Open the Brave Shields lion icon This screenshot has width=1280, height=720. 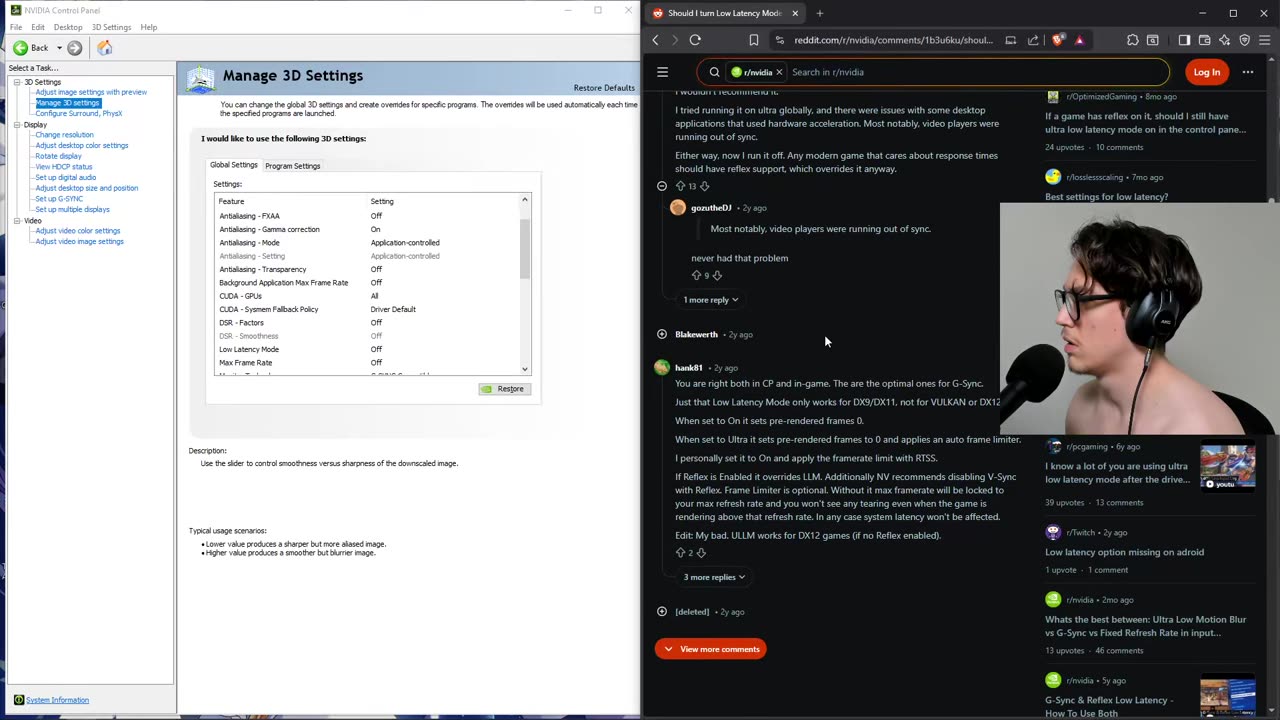[1058, 40]
